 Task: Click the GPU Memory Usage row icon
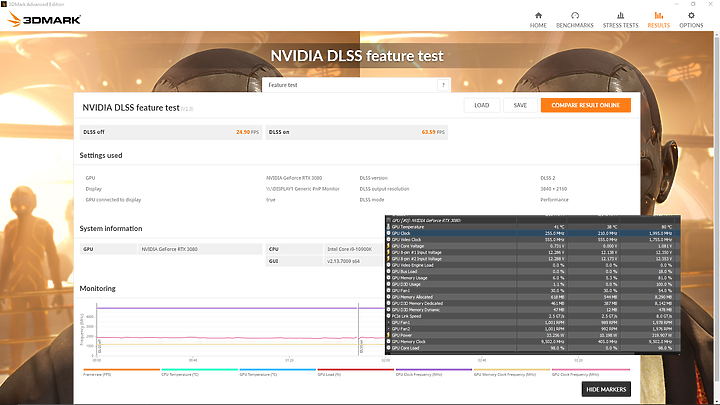pyautogui.click(x=388, y=278)
